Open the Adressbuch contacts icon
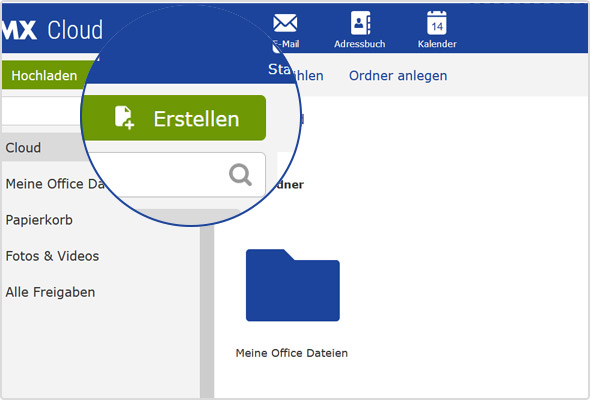This screenshot has width=590, height=400. click(360, 23)
